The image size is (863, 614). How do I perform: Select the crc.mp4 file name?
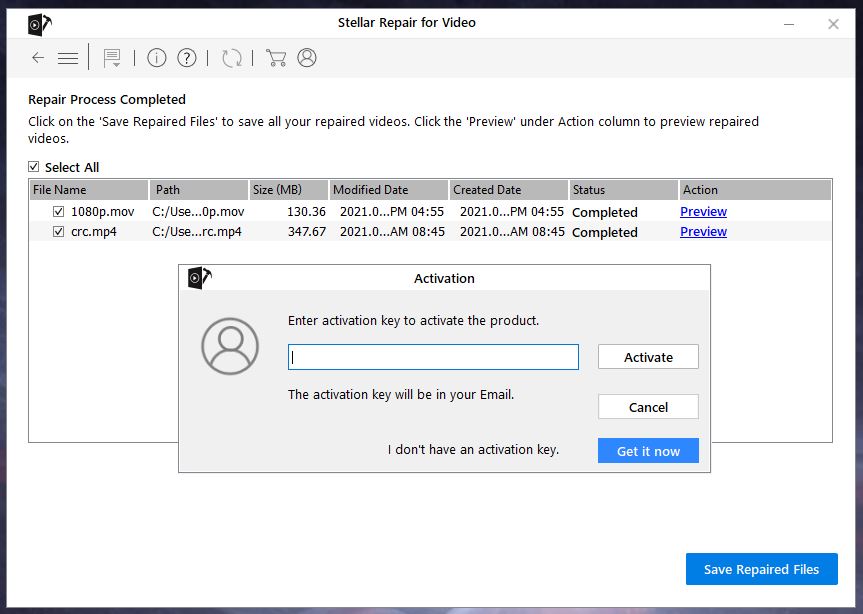94,232
